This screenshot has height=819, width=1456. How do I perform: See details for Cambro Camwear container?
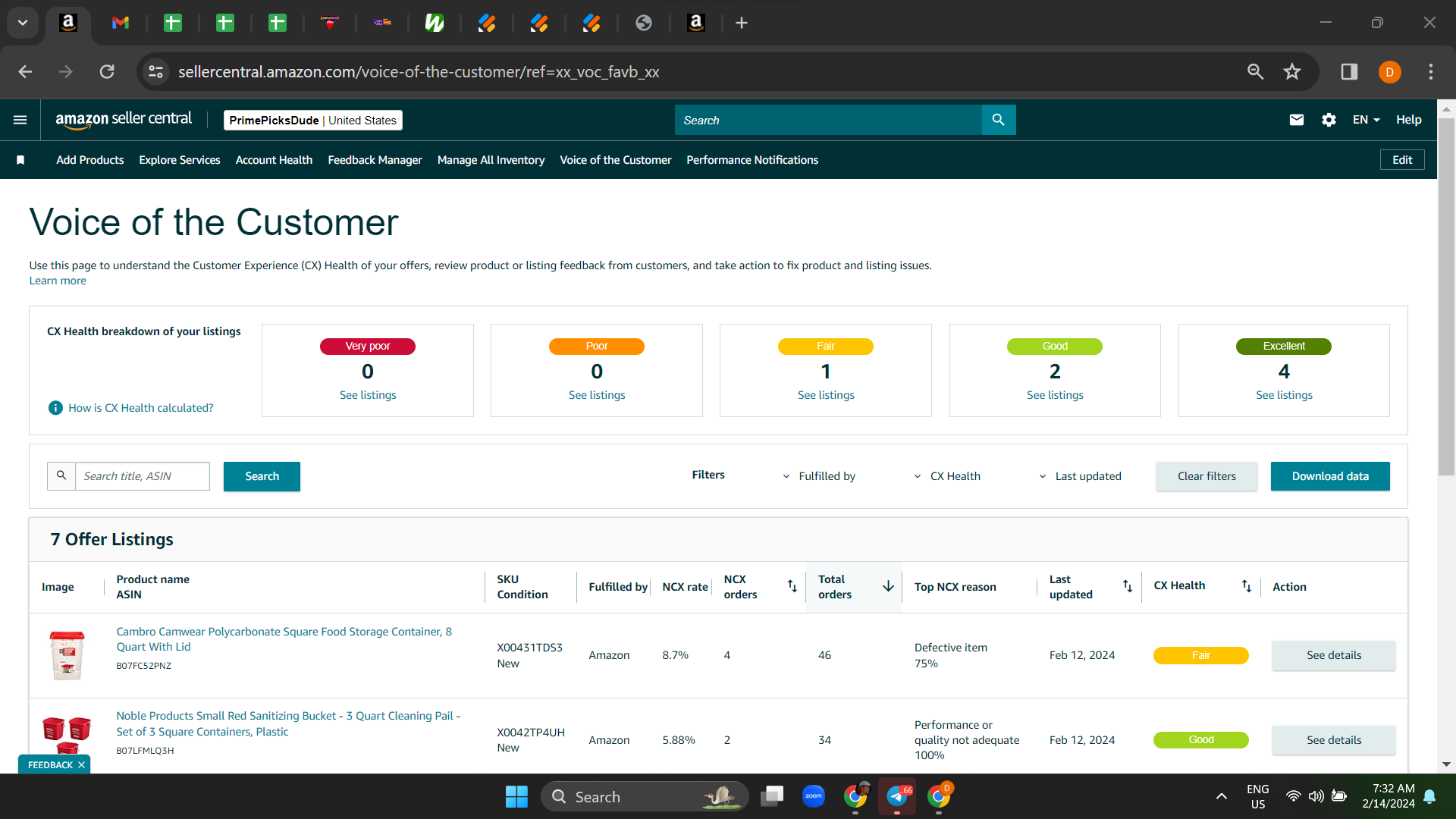(x=1334, y=655)
